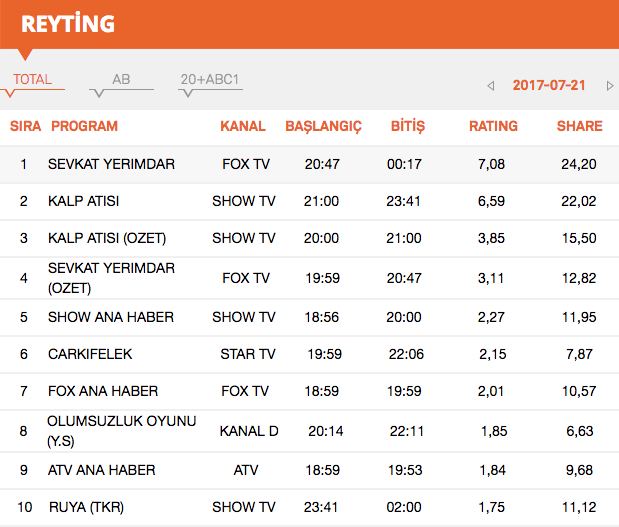This screenshot has height=527, width=619.
Task: Go to next date with right arrow
Action: (x=609, y=86)
